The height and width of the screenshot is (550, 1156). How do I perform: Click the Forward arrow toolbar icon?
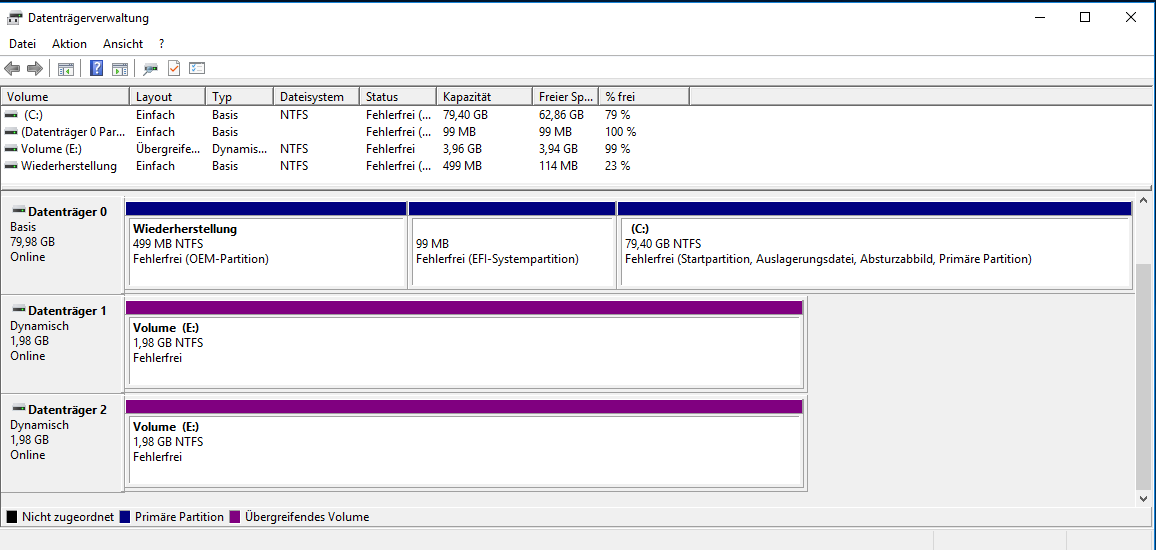pyautogui.click(x=35, y=69)
